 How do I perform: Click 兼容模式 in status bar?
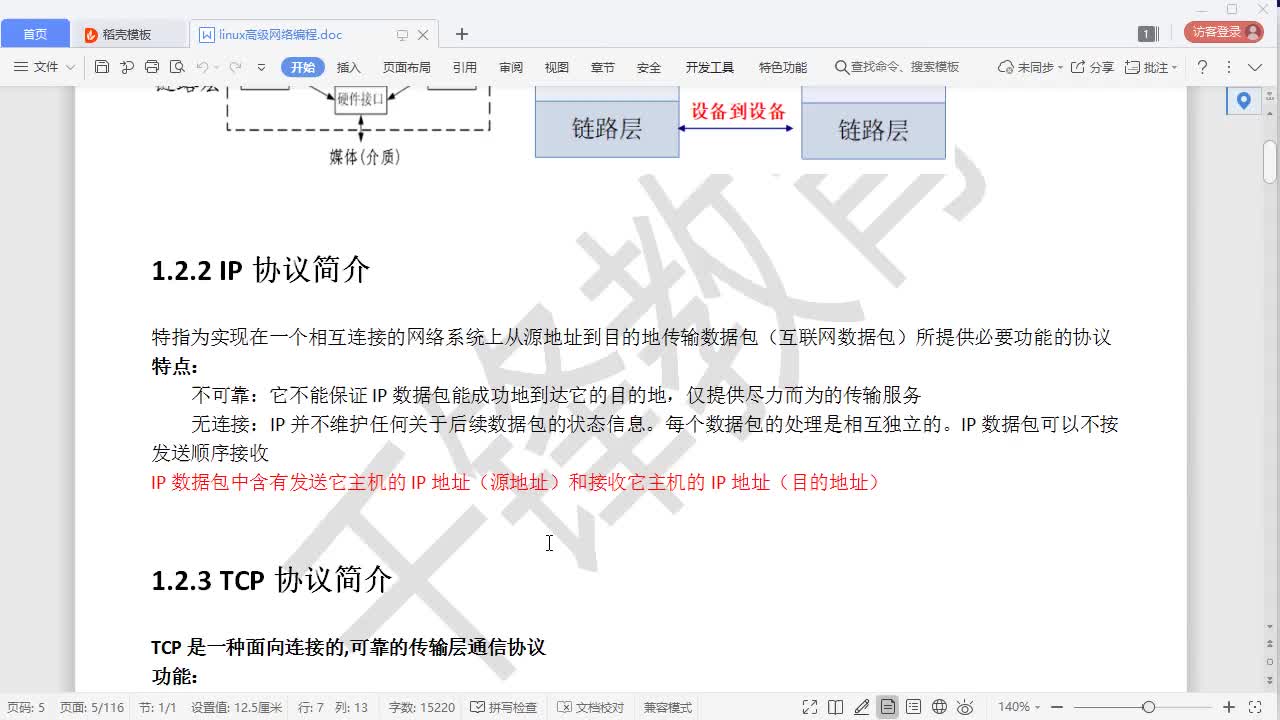tap(668, 707)
